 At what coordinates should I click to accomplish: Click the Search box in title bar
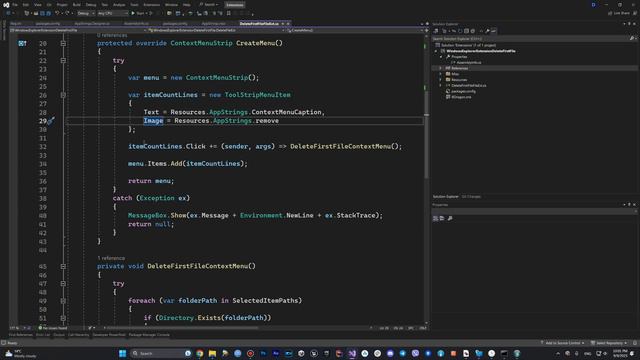(209, 5)
